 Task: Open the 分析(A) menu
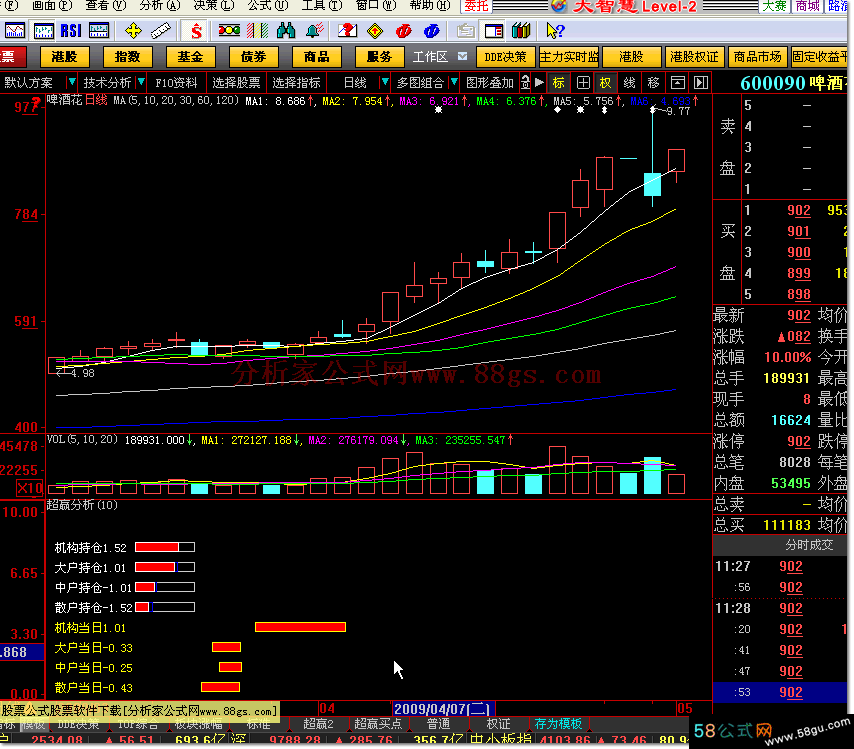point(160,5)
